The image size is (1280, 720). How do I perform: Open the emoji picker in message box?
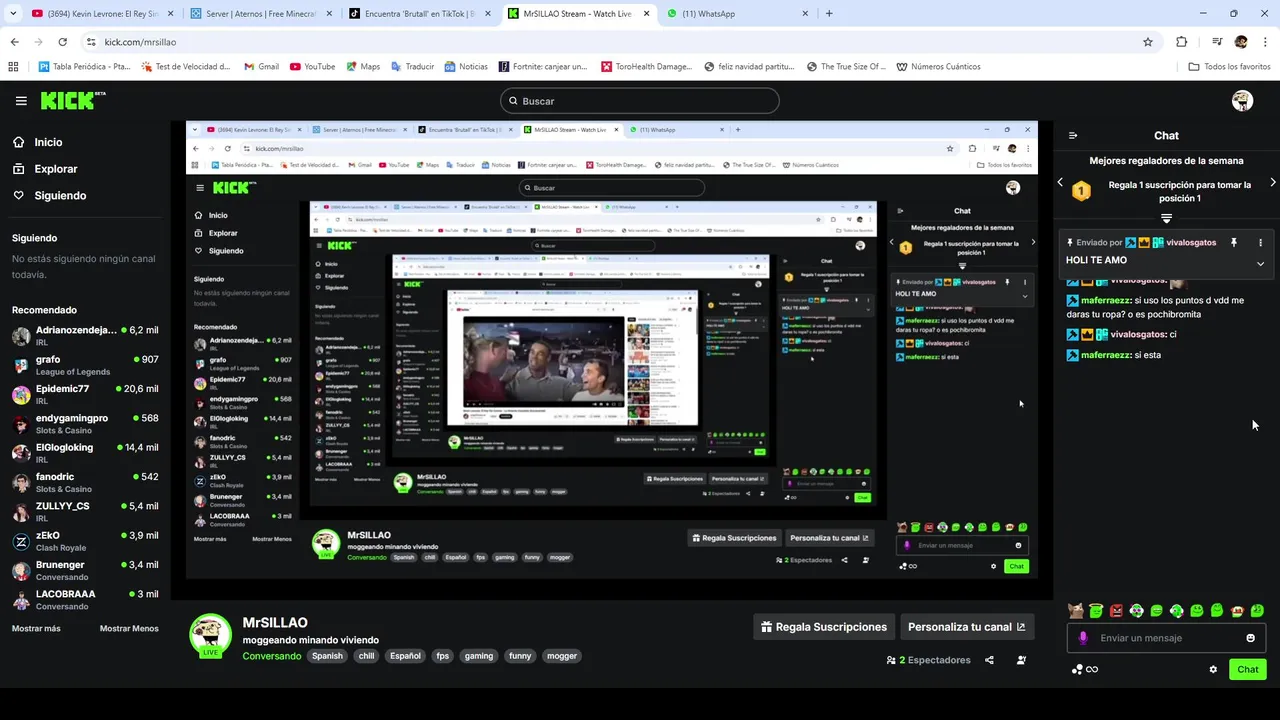pyautogui.click(x=1250, y=638)
